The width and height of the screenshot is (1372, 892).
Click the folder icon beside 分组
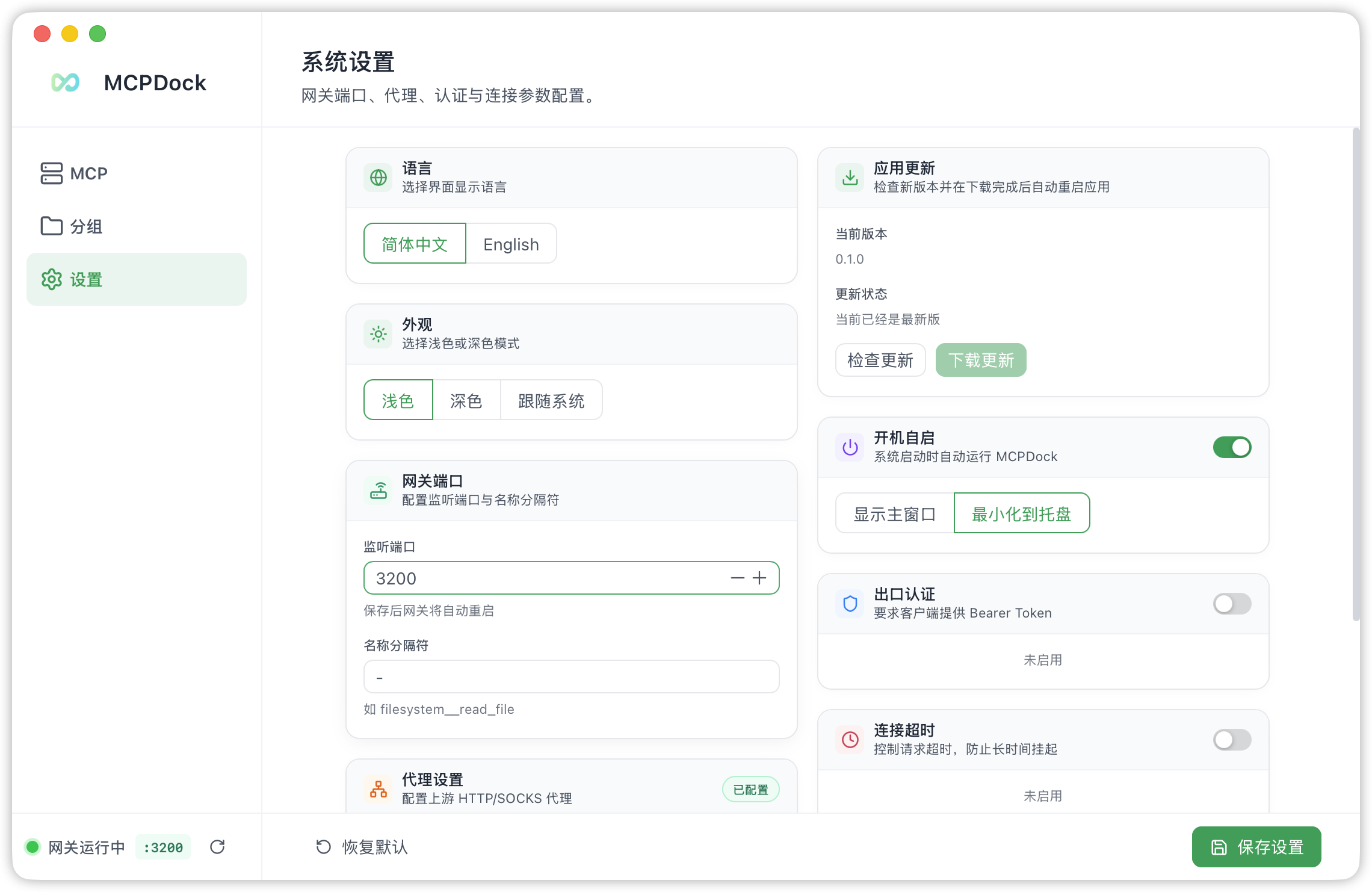[51, 226]
